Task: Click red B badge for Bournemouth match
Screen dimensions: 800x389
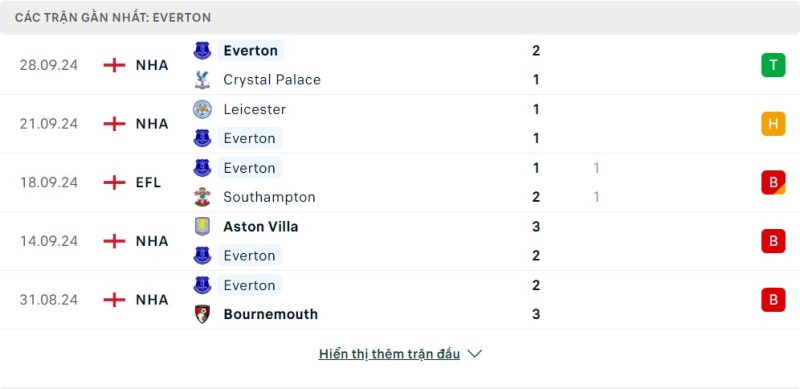Action: 773,300
